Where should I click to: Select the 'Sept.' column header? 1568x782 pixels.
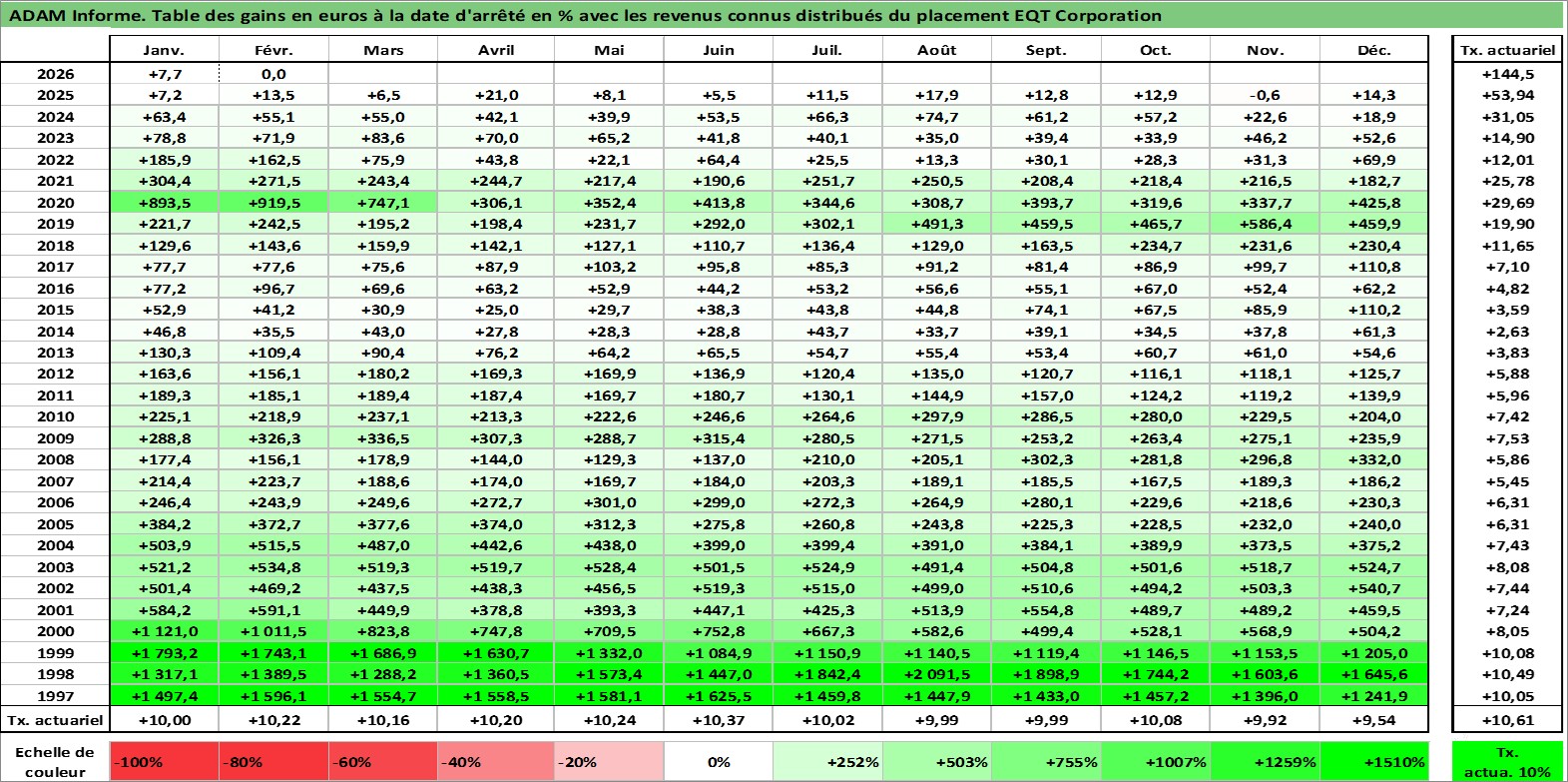pyautogui.click(x=1046, y=50)
